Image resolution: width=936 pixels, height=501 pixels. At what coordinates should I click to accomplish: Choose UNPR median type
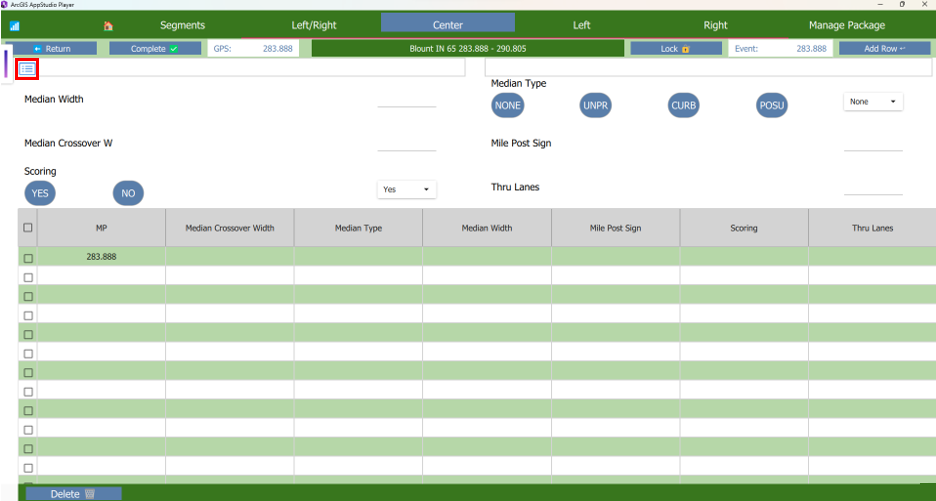coord(595,105)
